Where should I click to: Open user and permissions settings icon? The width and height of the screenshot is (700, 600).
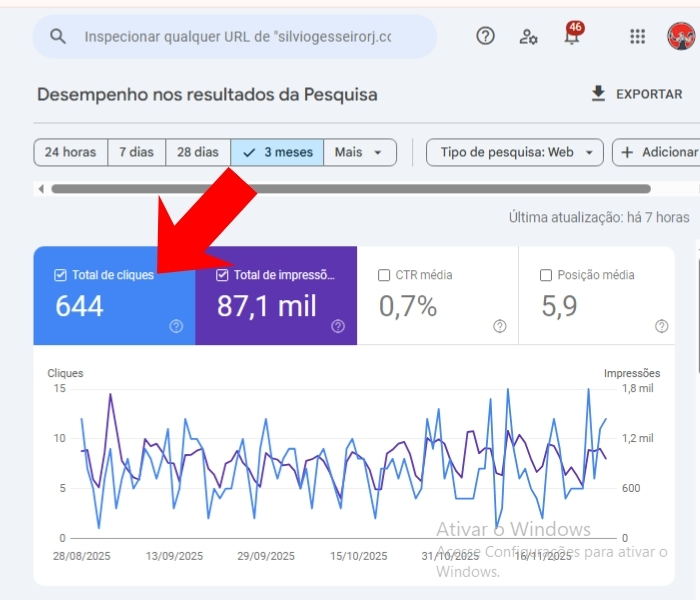click(x=529, y=37)
